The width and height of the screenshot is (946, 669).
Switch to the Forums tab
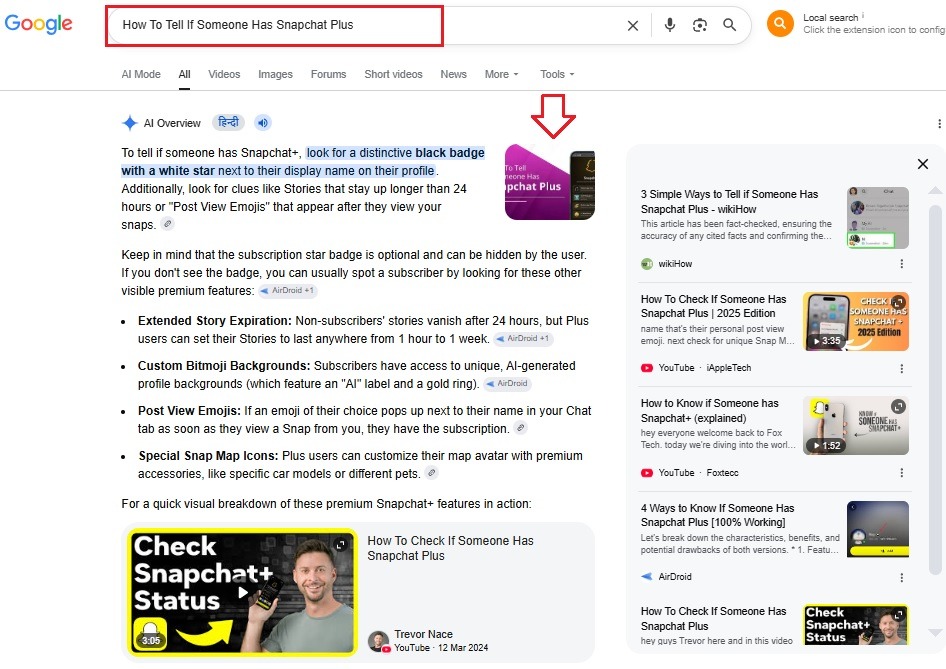(328, 74)
